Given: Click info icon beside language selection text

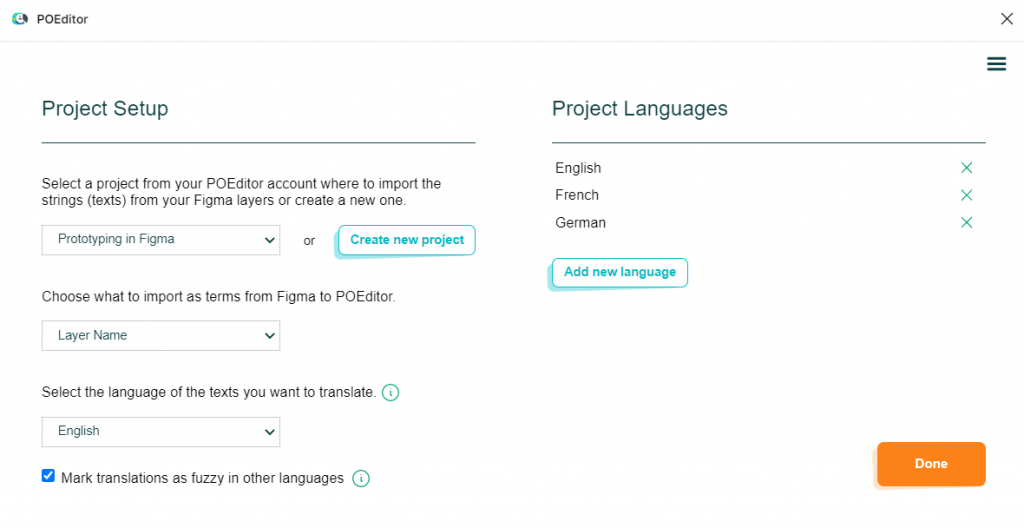Looking at the screenshot, I should (390, 393).
